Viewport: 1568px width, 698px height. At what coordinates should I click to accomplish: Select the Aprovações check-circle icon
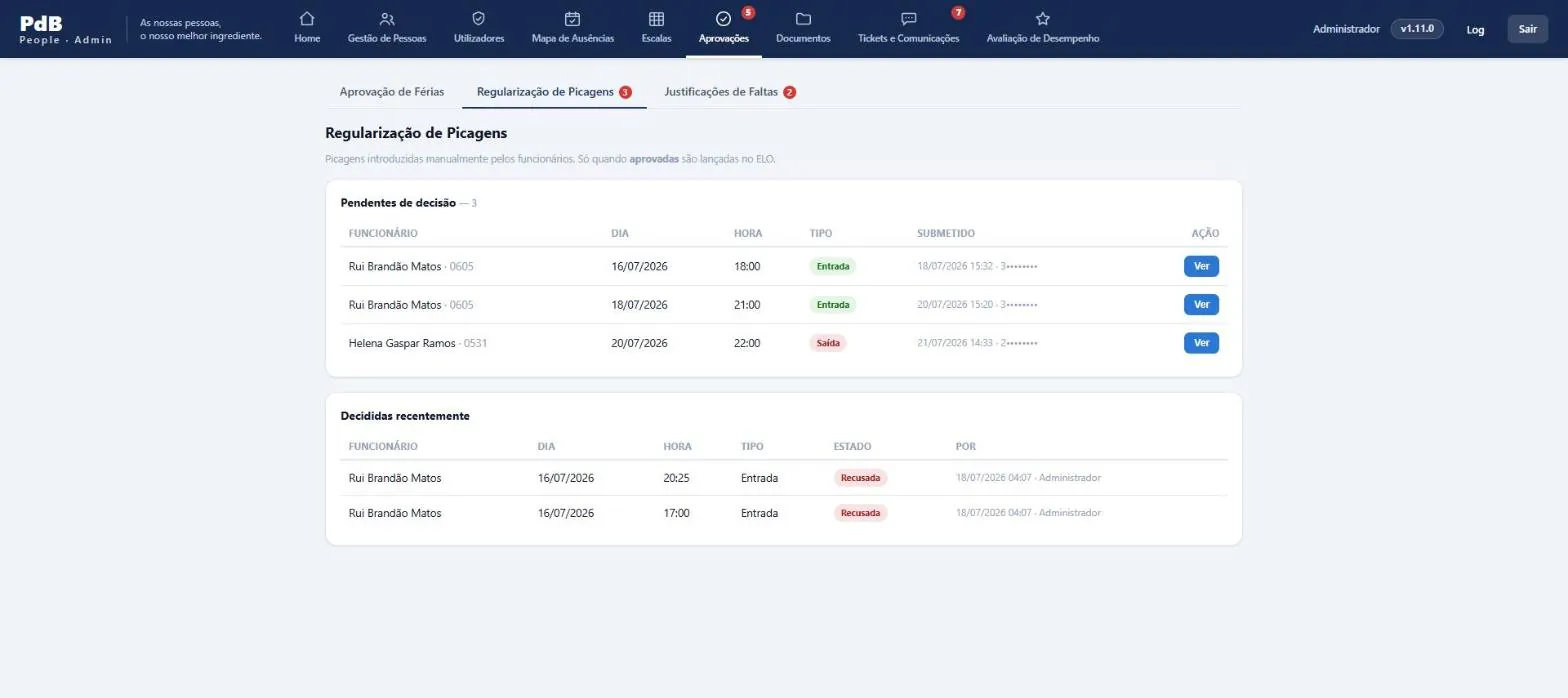coord(724,19)
